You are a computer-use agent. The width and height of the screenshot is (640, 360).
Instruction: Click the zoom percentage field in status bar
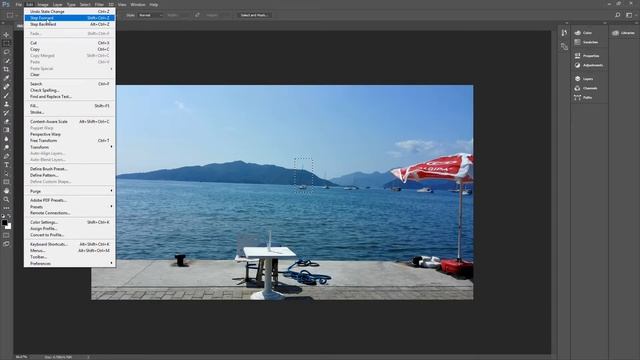[22, 357]
